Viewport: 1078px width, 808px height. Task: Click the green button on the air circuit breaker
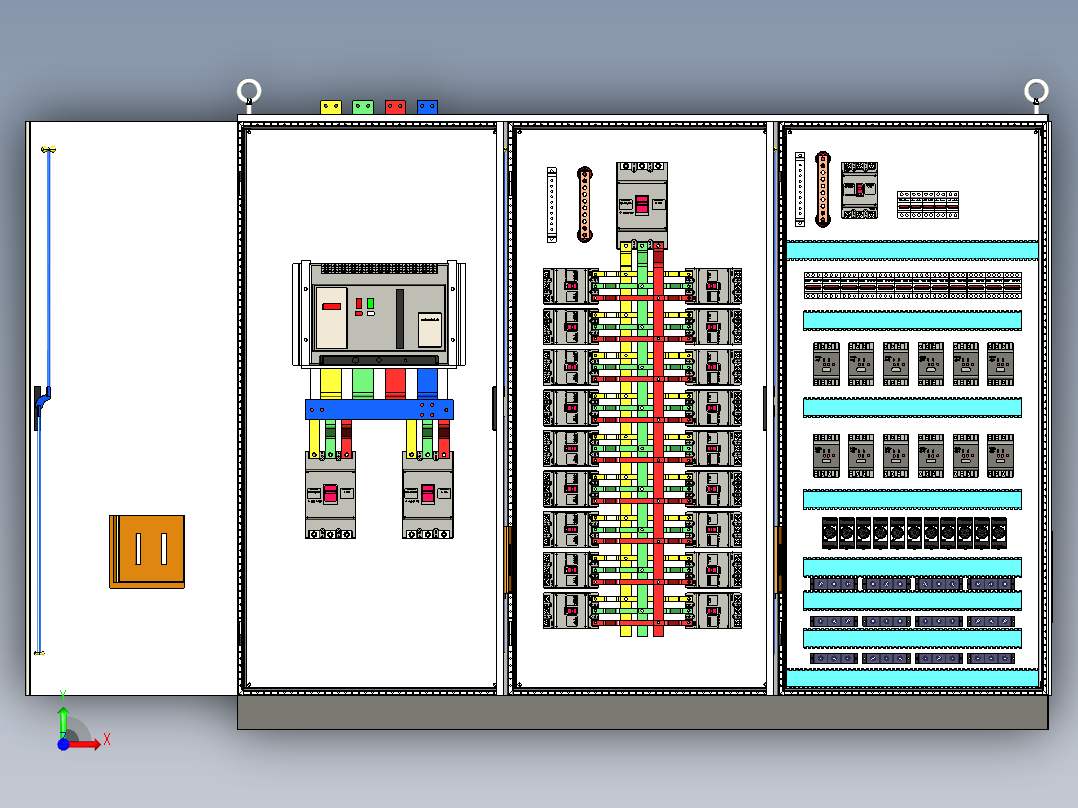pos(371,303)
